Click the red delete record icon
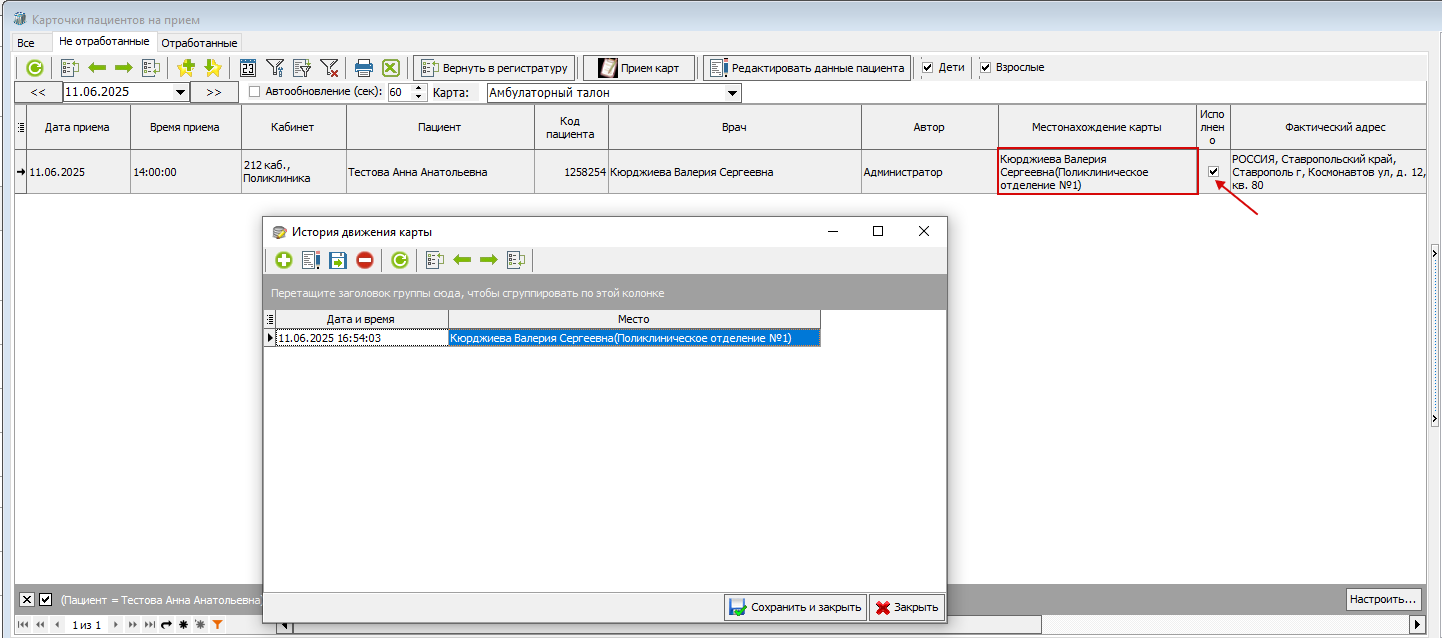 click(x=365, y=260)
